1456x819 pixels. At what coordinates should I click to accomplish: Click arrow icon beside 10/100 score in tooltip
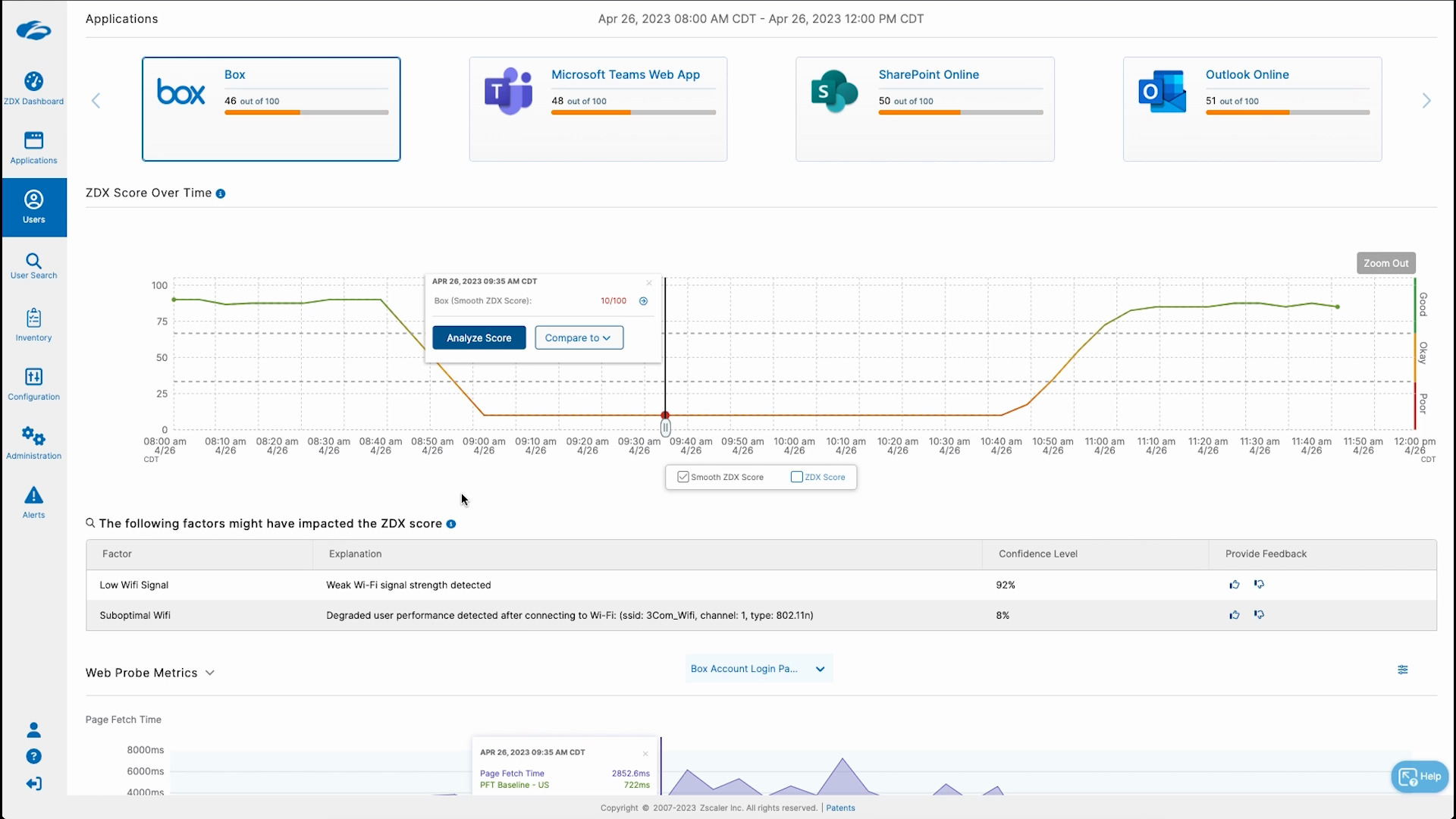click(643, 301)
